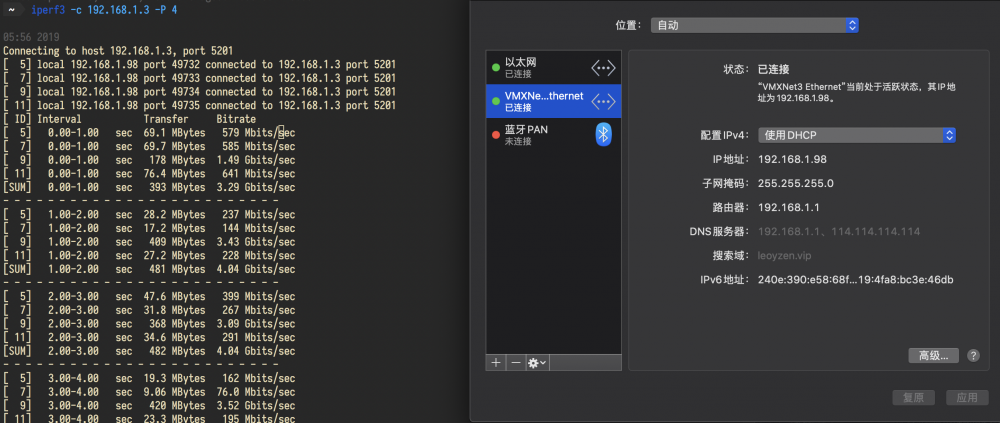The image size is (1000, 423).
Task: Click 'Connecting to host 192.168.1.3' line
Action: (118, 50)
